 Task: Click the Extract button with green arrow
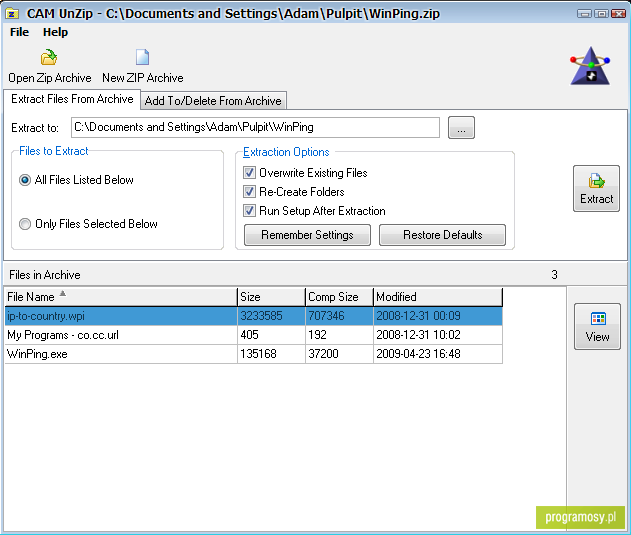tap(596, 188)
